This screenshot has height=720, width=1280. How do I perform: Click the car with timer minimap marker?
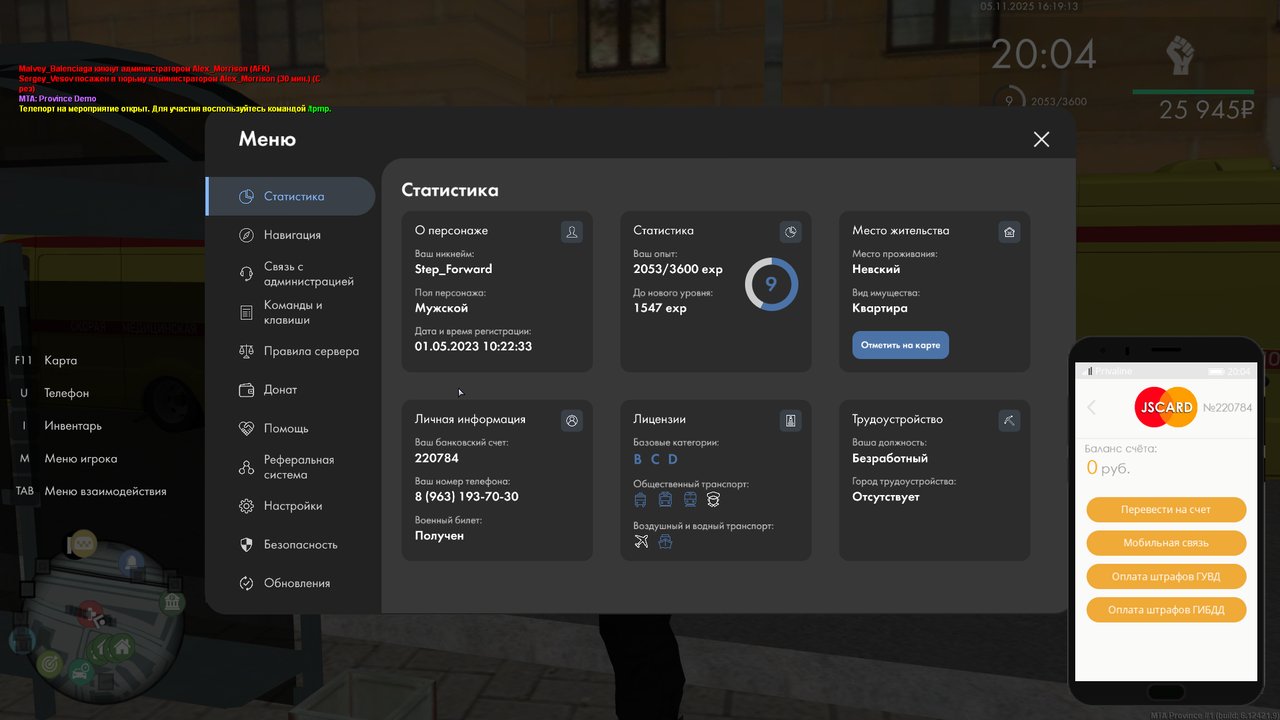[x=83, y=670]
